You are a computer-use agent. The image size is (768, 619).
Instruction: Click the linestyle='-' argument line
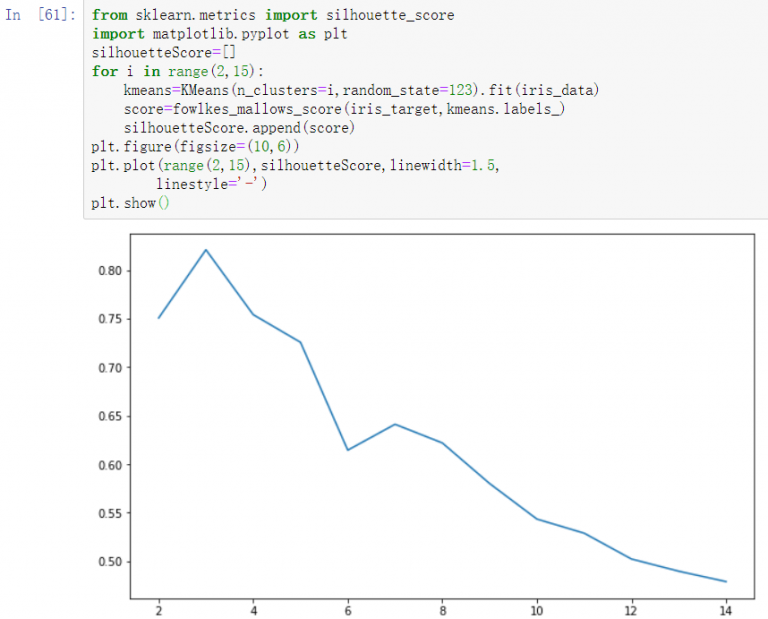pyautogui.click(x=212, y=184)
